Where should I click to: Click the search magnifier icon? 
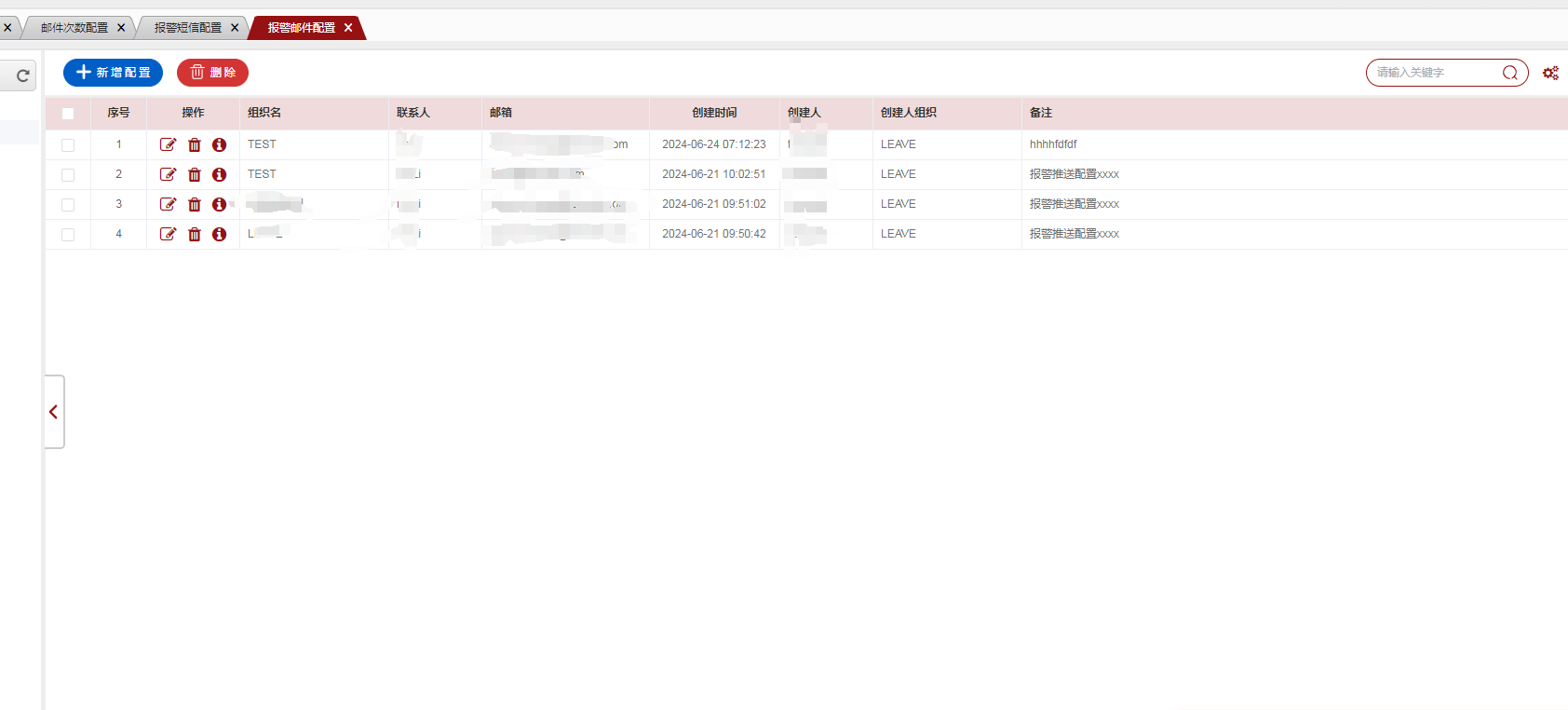(x=1509, y=73)
